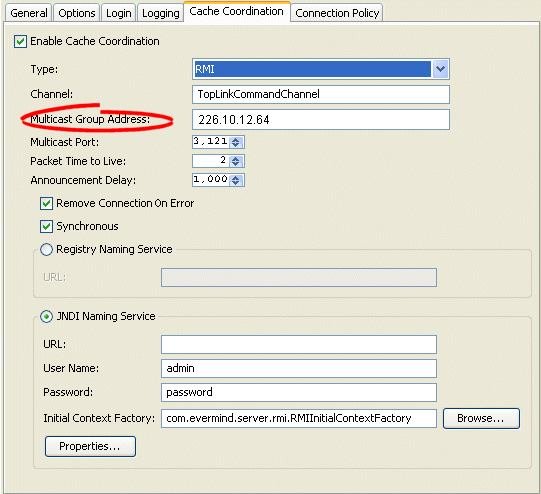Switch to Connection Policy tab
The height and width of the screenshot is (494, 541).
[x=337, y=13]
